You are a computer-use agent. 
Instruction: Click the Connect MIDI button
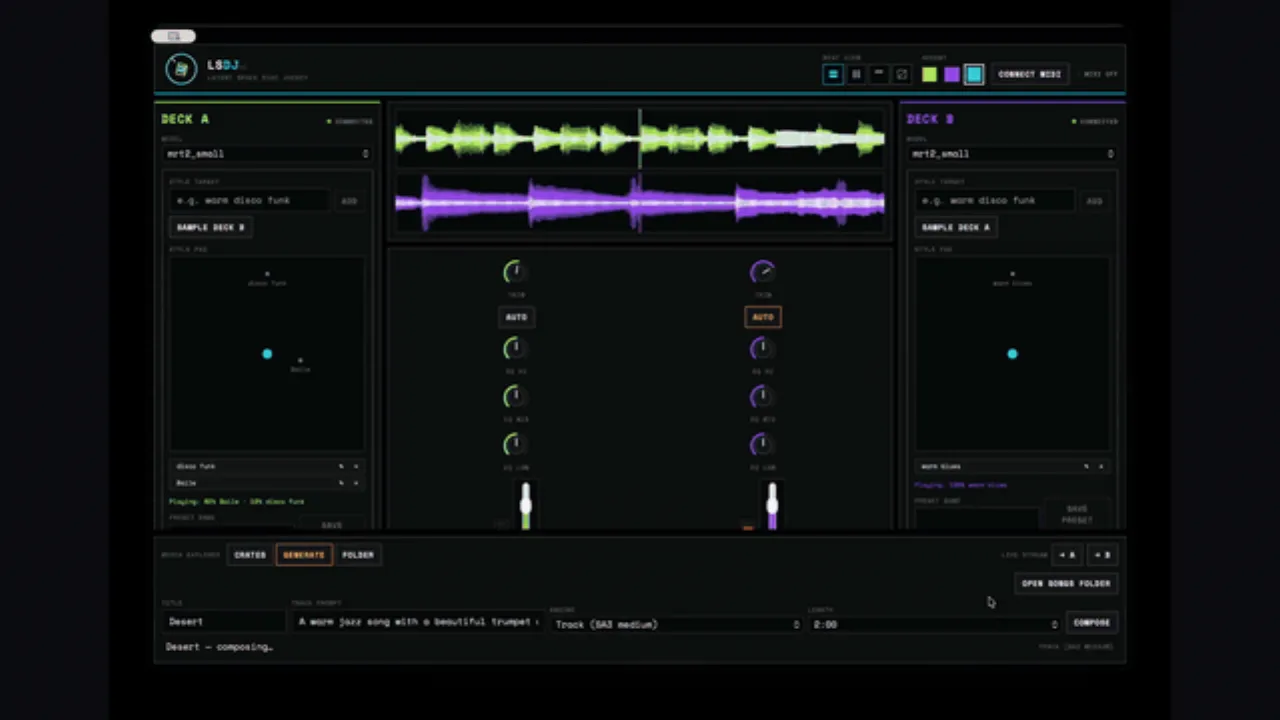pos(1029,74)
